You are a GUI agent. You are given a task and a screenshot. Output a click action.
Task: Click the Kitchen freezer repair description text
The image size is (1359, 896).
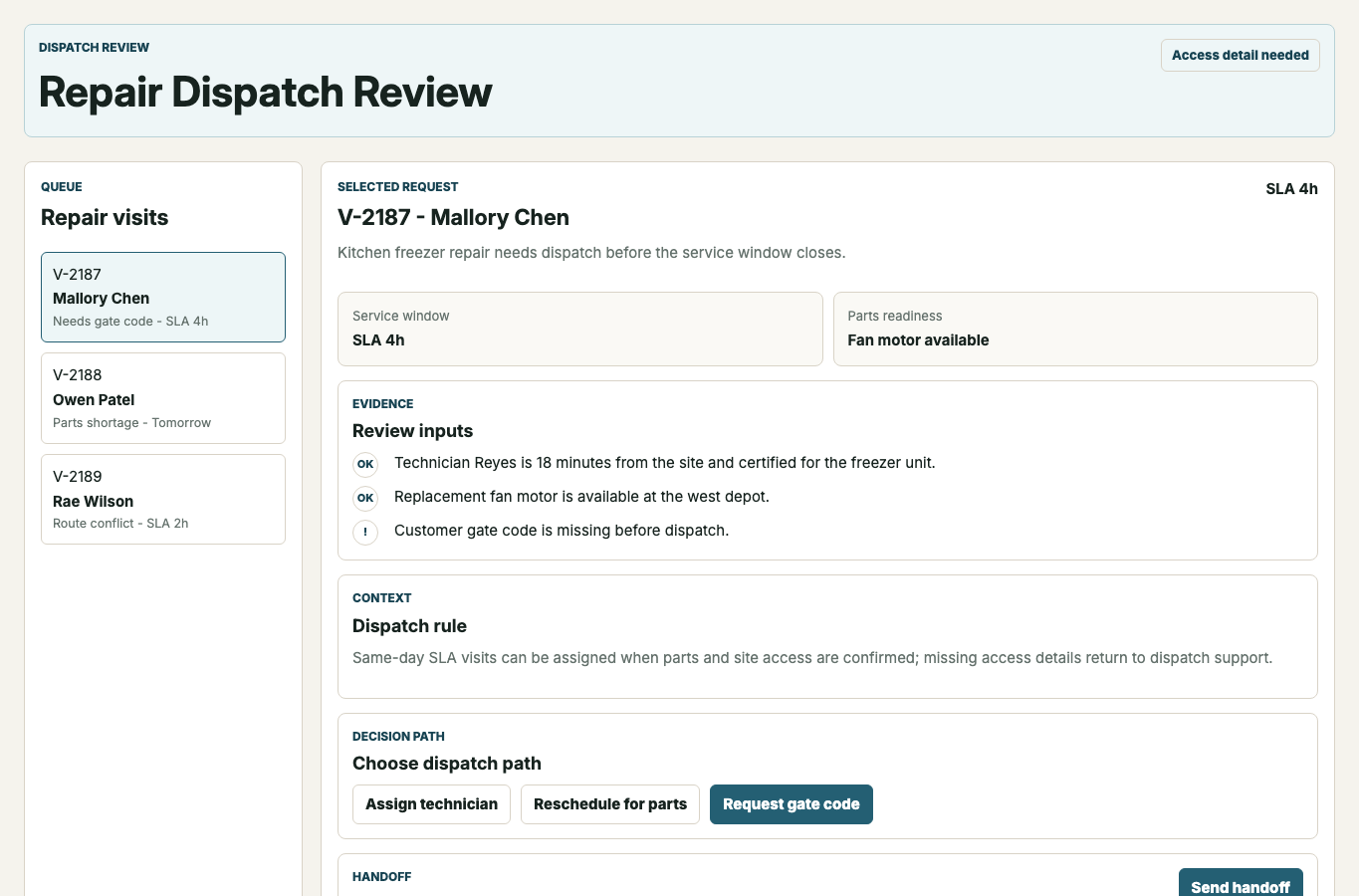[591, 253]
